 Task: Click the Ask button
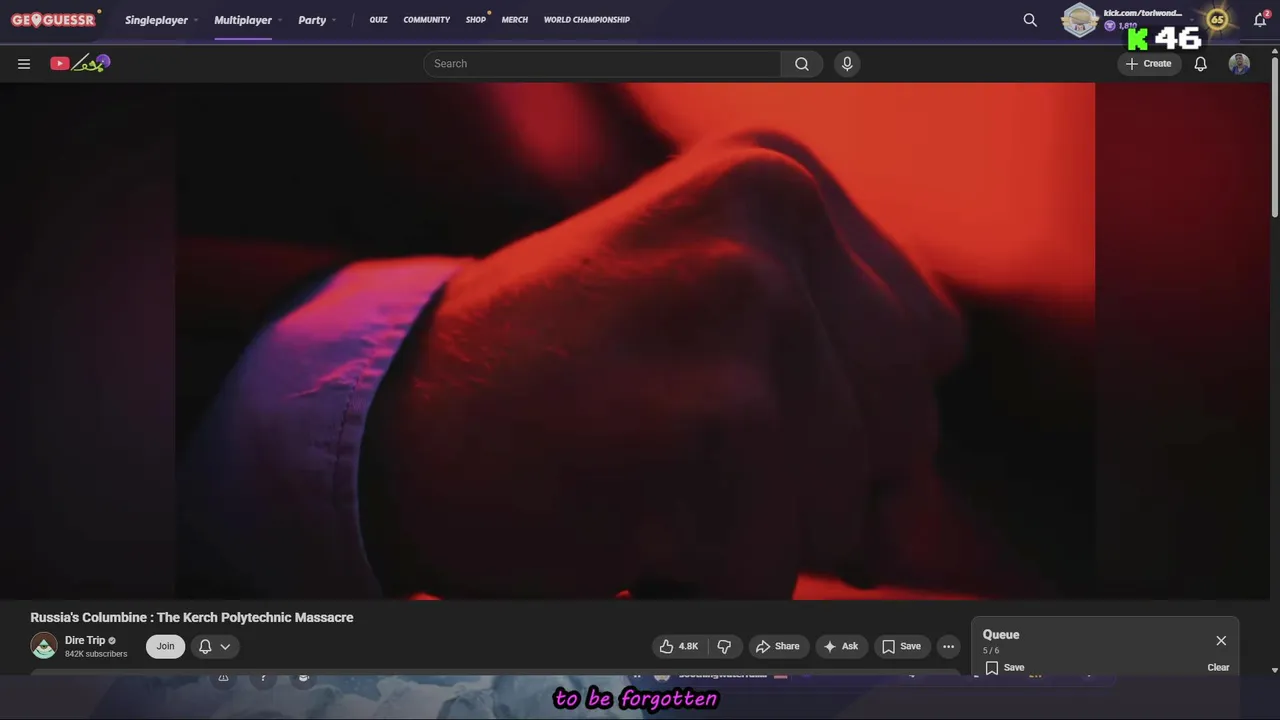pyautogui.click(x=841, y=646)
